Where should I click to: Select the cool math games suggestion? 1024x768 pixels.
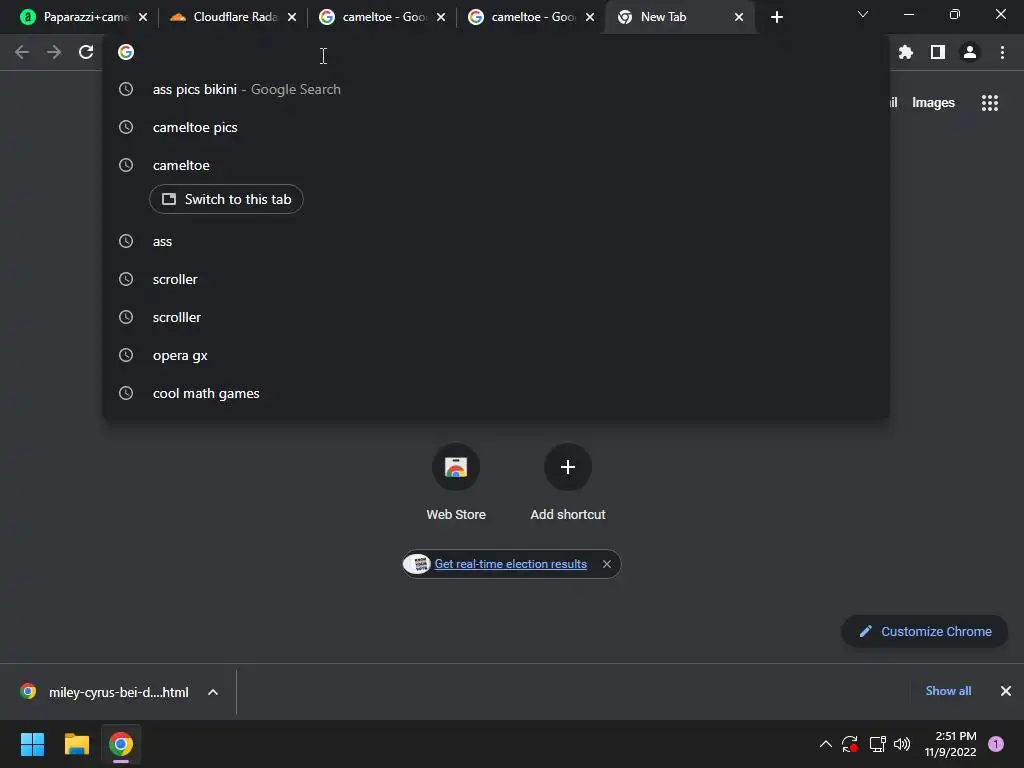(496, 393)
